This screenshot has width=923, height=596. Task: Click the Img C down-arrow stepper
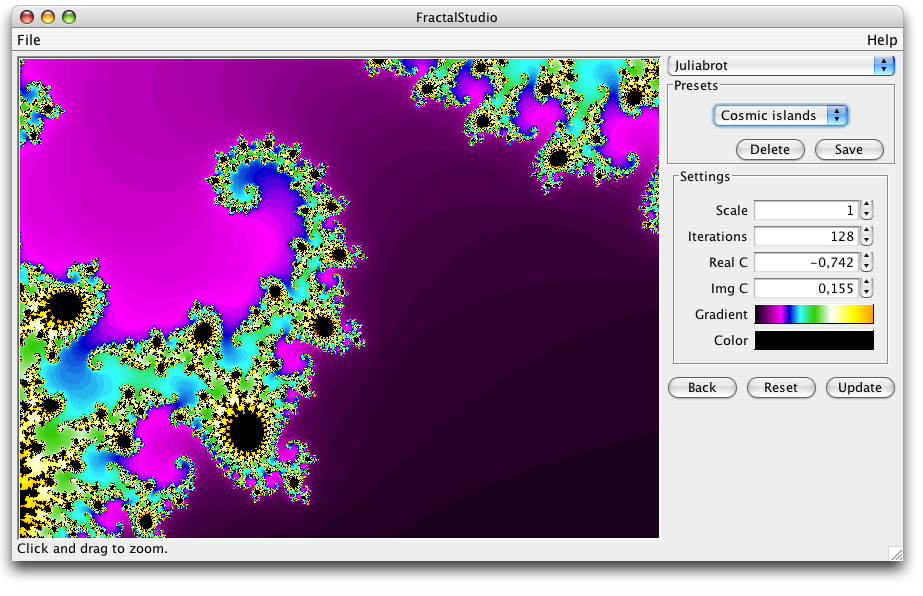click(866, 292)
